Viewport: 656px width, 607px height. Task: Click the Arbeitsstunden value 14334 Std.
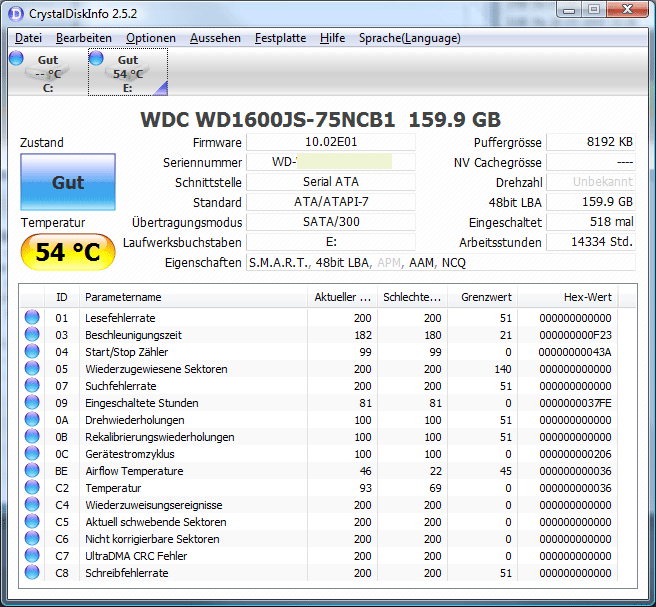coord(591,242)
